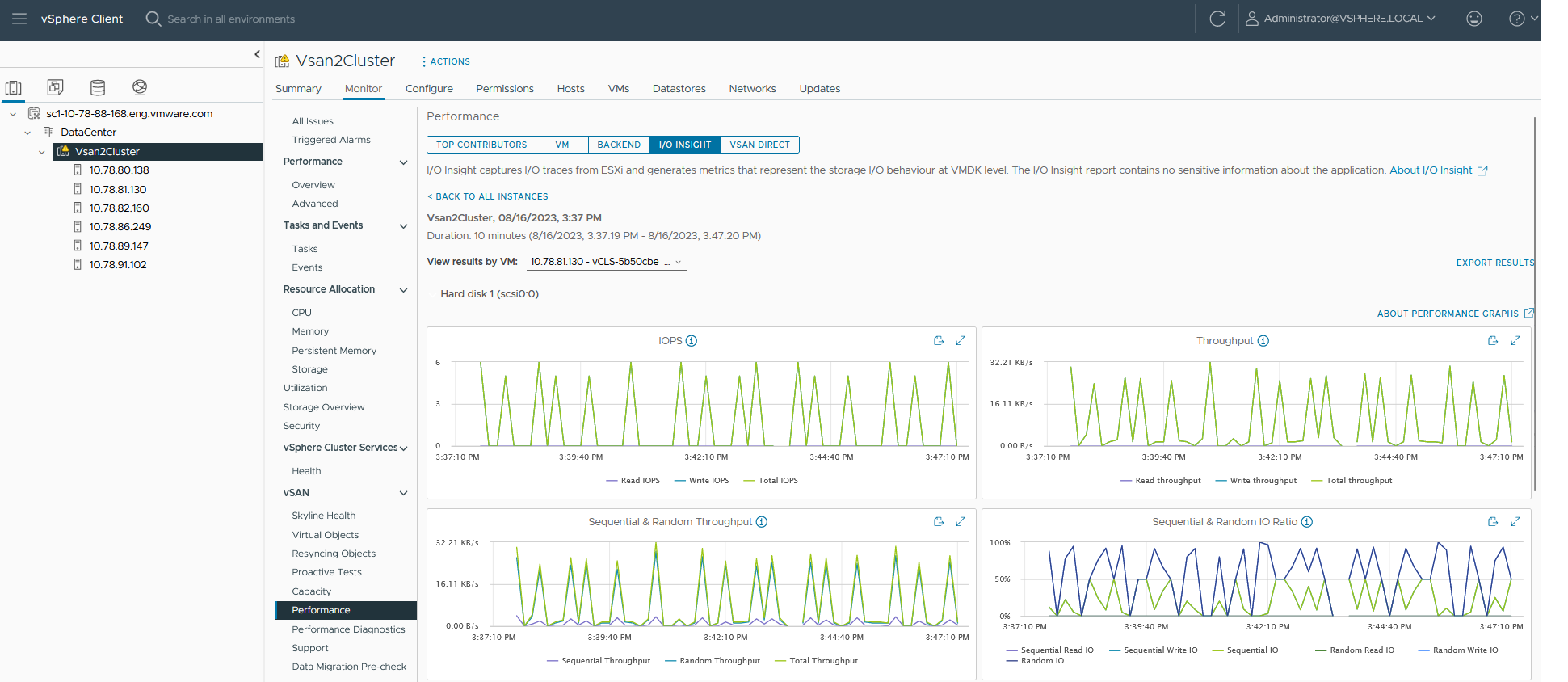This screenshot has height=682, width=1568.
Task: Click the search magnifier icon
Action: [153, 19]
